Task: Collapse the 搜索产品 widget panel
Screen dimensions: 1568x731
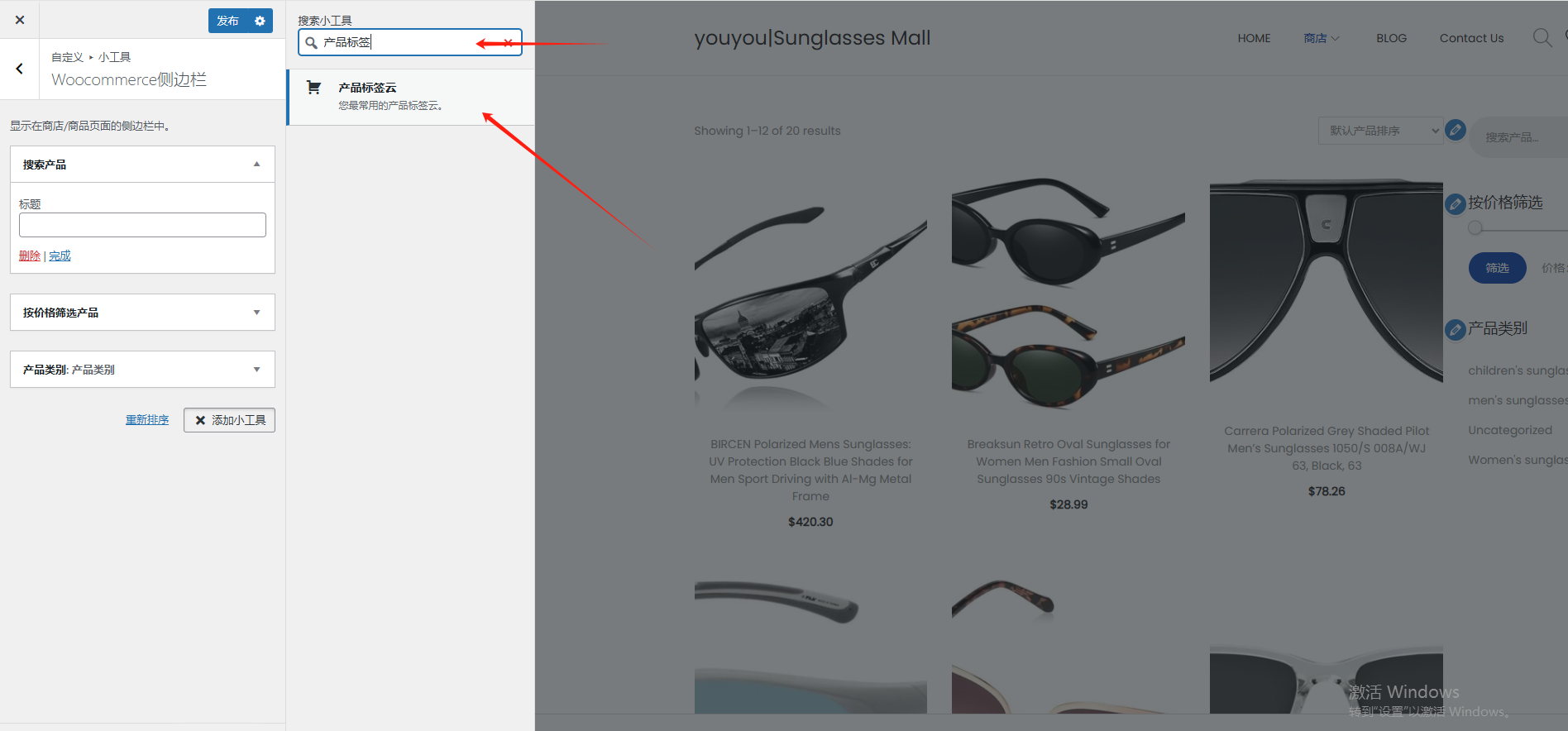Action: 256,165
